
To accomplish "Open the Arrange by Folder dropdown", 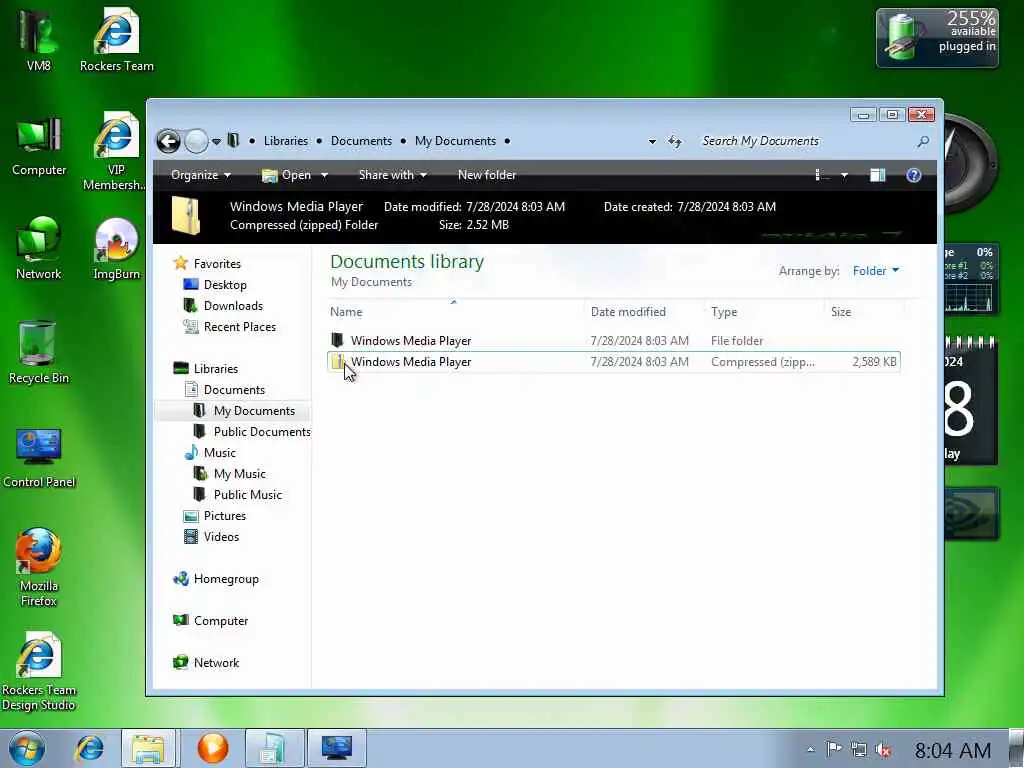I will coord(876,270).
